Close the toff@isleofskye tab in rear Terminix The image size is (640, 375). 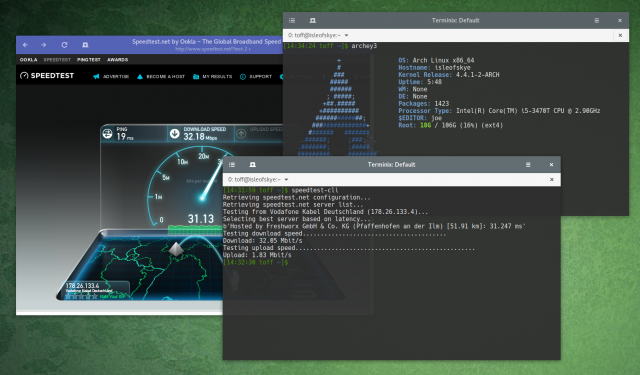coord(620,36)
